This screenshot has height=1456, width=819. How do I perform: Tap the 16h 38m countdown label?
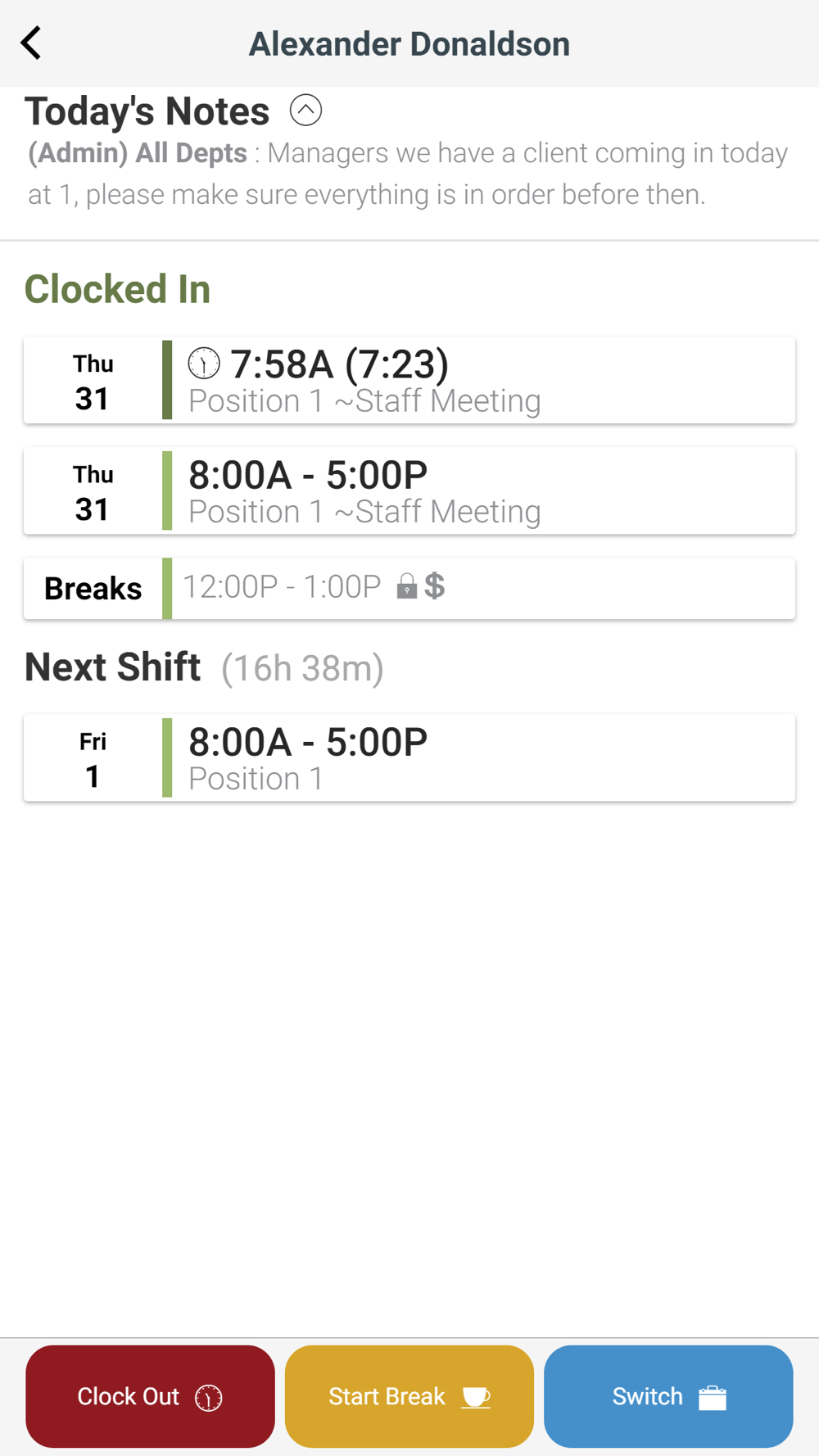tap(302, 668)
